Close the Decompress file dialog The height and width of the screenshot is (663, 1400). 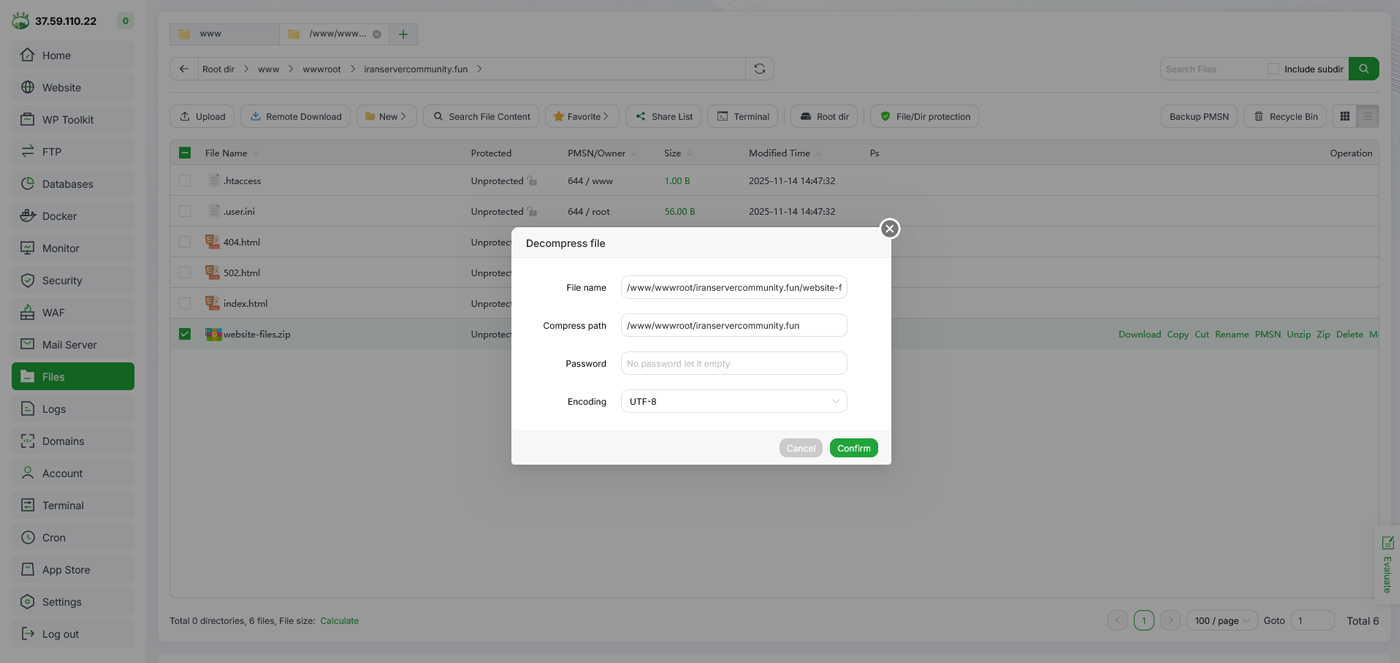889,229
